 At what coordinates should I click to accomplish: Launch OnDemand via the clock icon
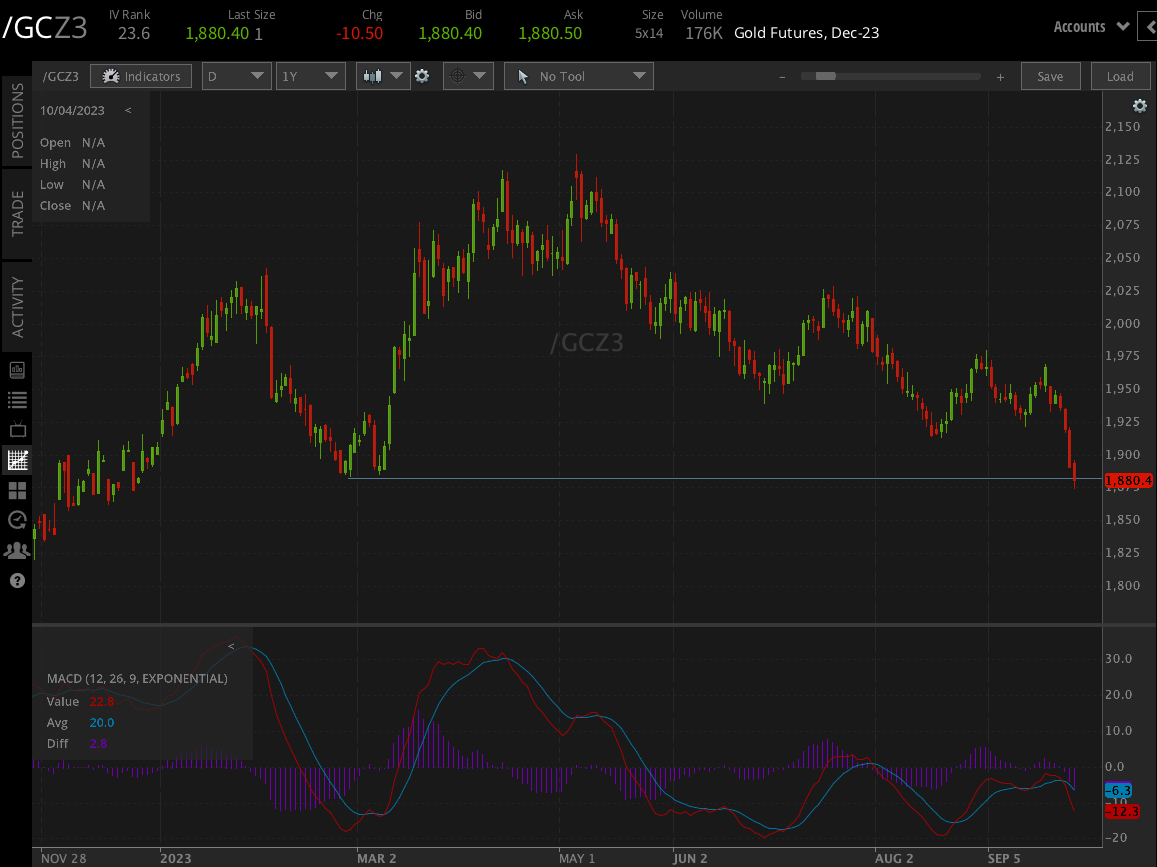click(x=15, y=520)
